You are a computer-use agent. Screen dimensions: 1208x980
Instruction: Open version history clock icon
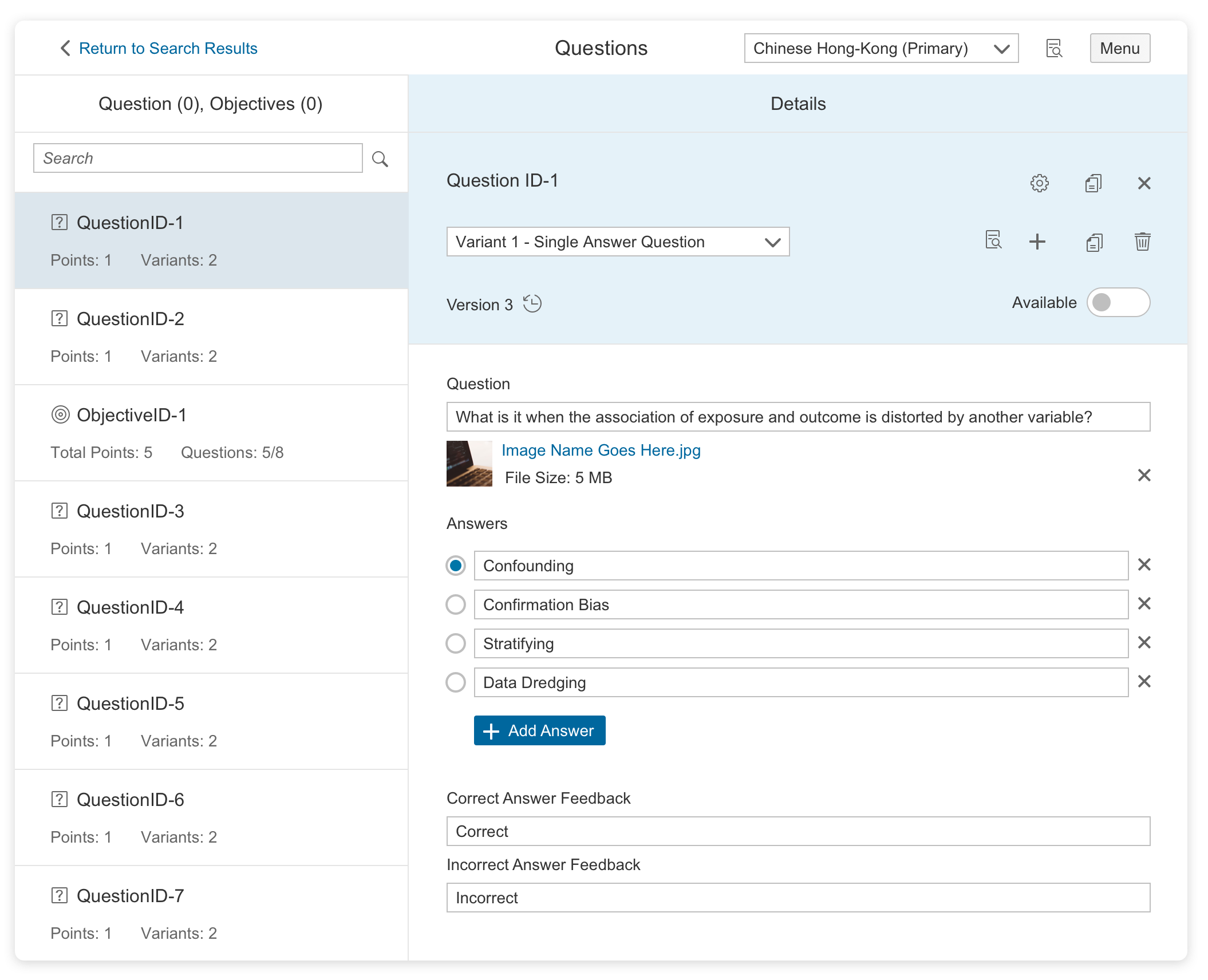532,303
